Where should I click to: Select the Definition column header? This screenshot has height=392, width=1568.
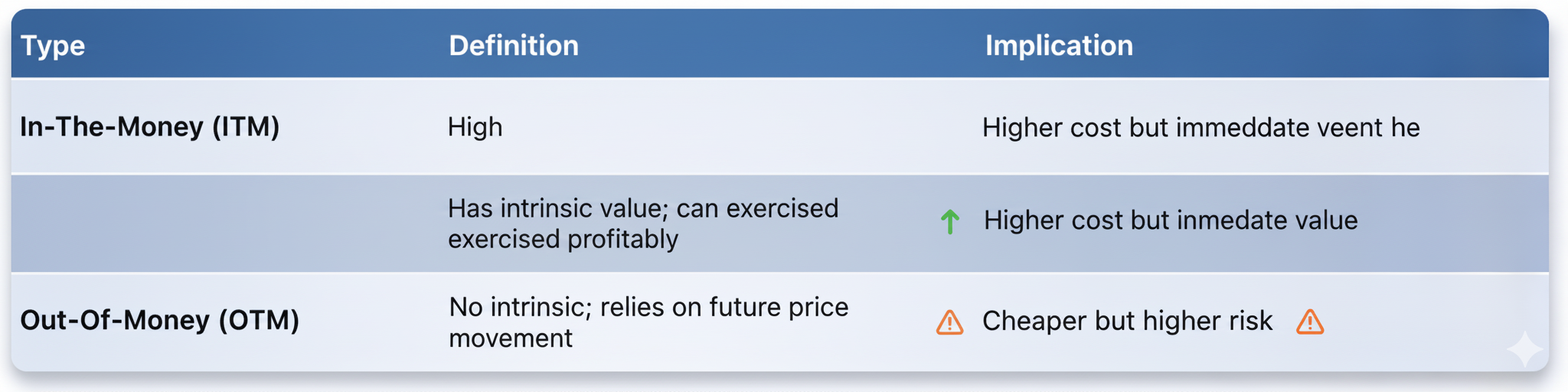513,46
